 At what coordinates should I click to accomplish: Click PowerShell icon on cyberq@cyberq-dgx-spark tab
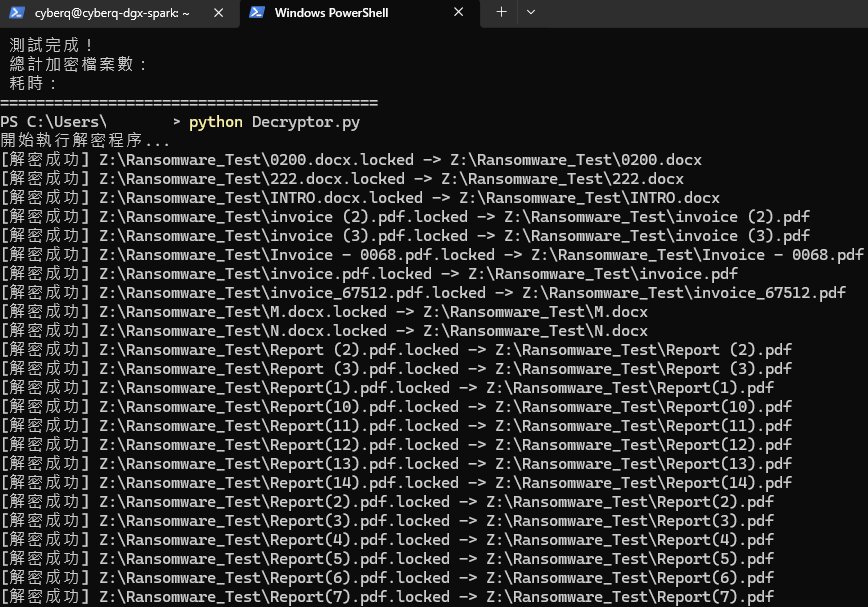tap(17, 13)
